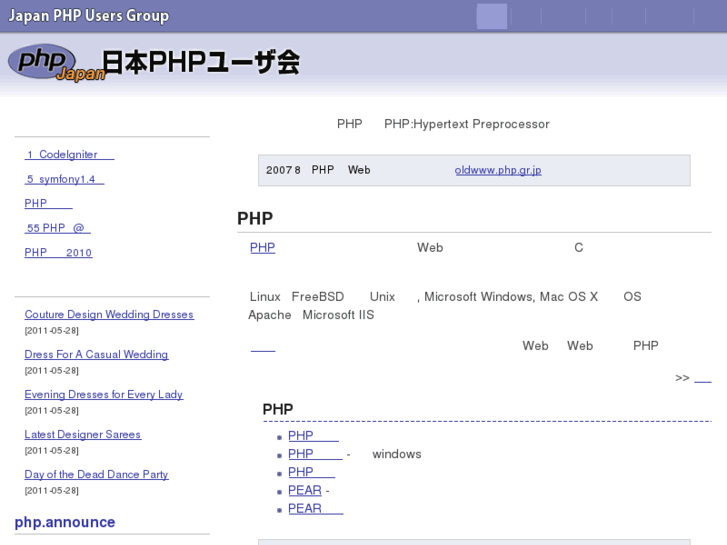
Task: Open the PHP link followed by "windows"
Action: (x=315, y=454)
